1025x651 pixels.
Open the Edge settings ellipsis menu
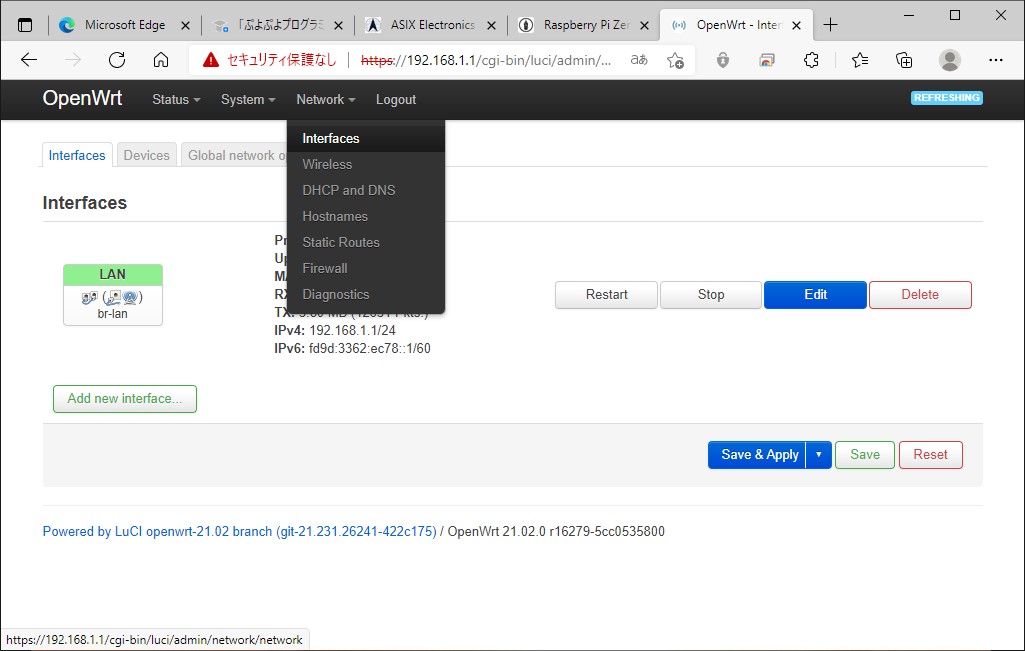click(996, 60)
